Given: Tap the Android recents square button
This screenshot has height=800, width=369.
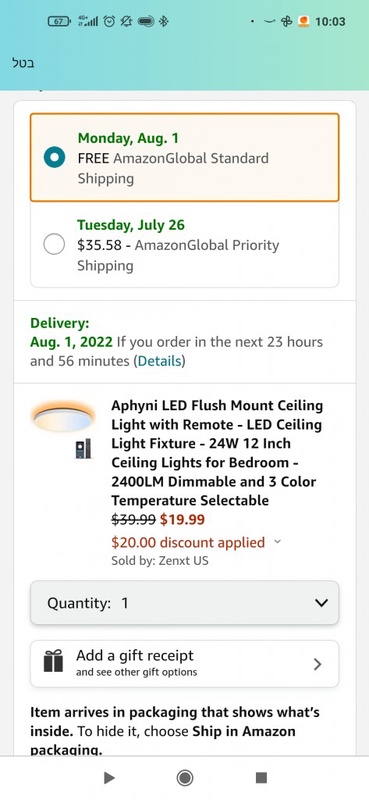Looking at the screenshot, I should point(261,778).
